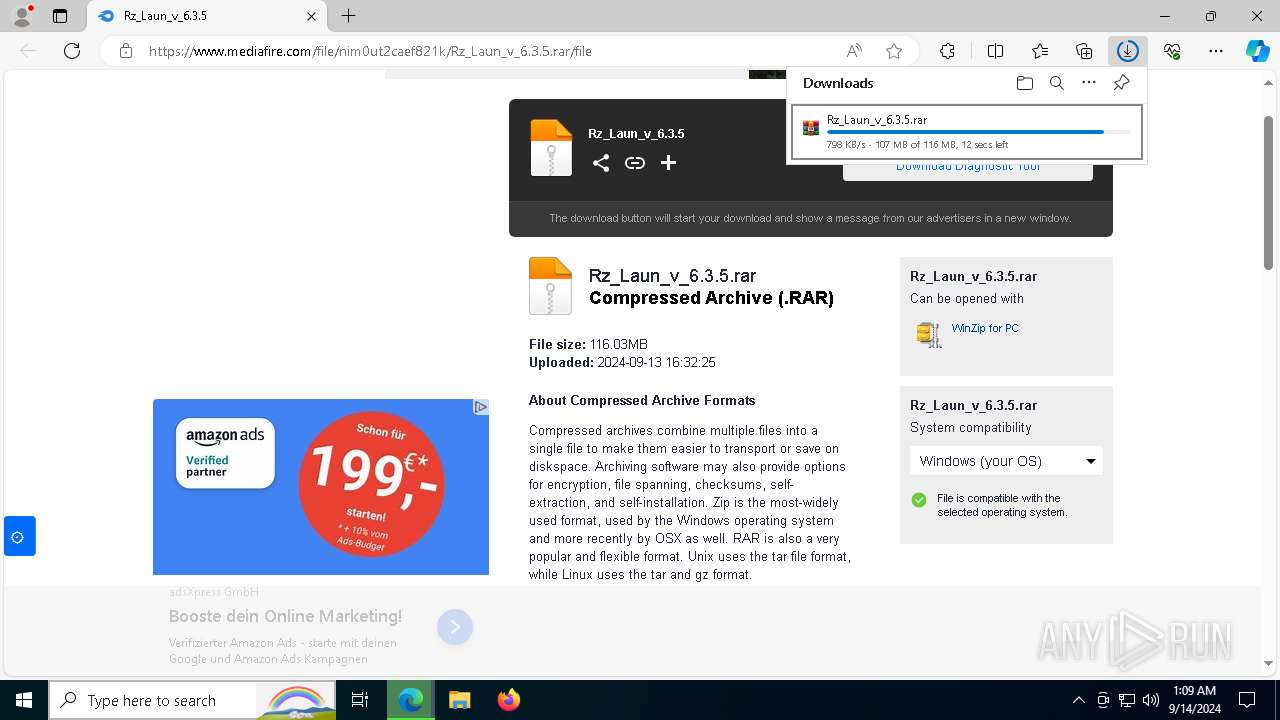Click the Amazon ads banner image
Screen dimensions: 1280x720
[x=321, y=487]
